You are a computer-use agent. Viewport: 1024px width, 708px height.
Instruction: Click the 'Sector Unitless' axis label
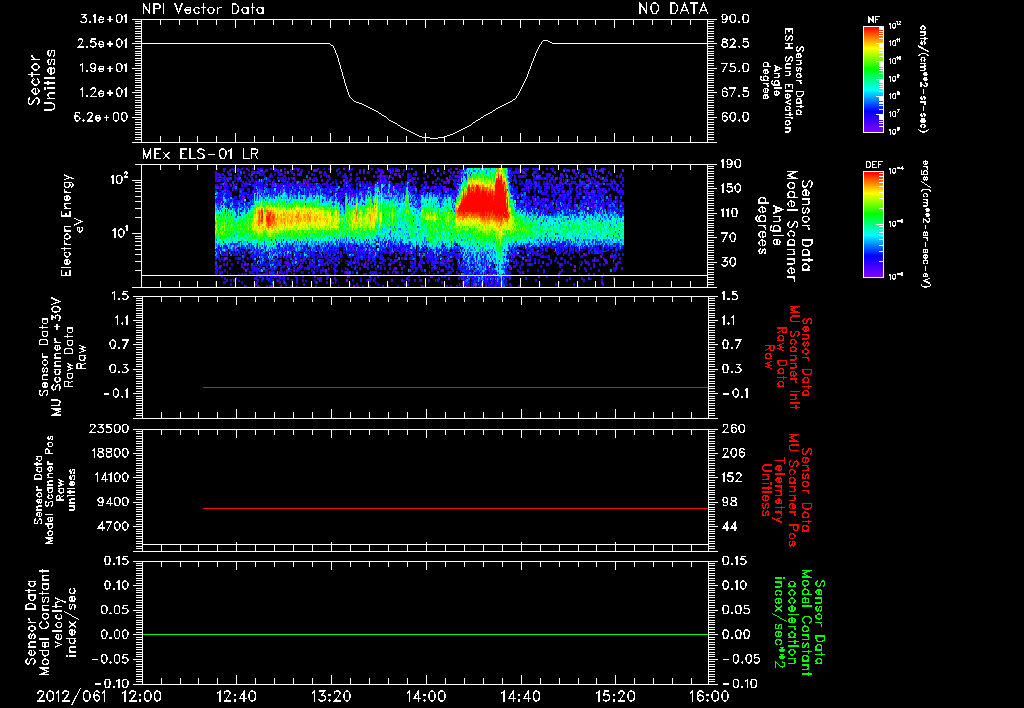pyautogui.click(x=41, y=80)
